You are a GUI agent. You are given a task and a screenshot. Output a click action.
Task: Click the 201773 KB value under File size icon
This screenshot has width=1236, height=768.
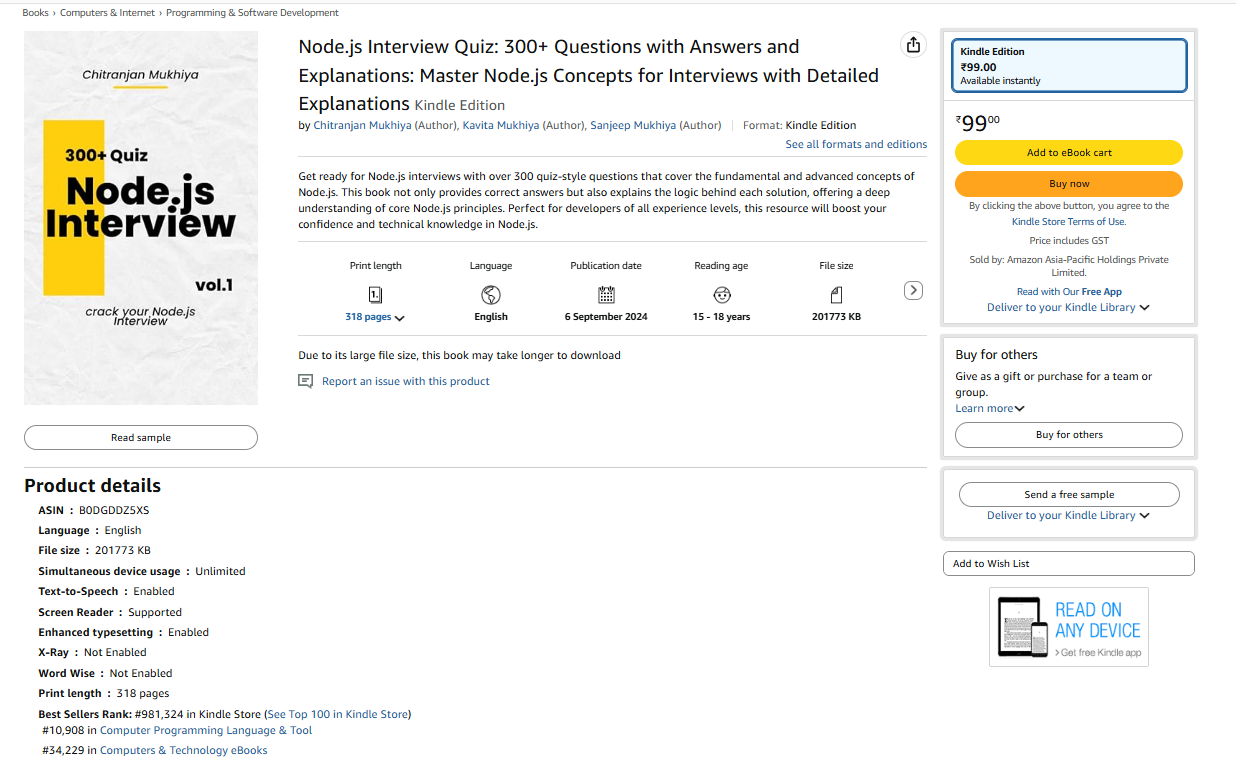tap(836, 317)
